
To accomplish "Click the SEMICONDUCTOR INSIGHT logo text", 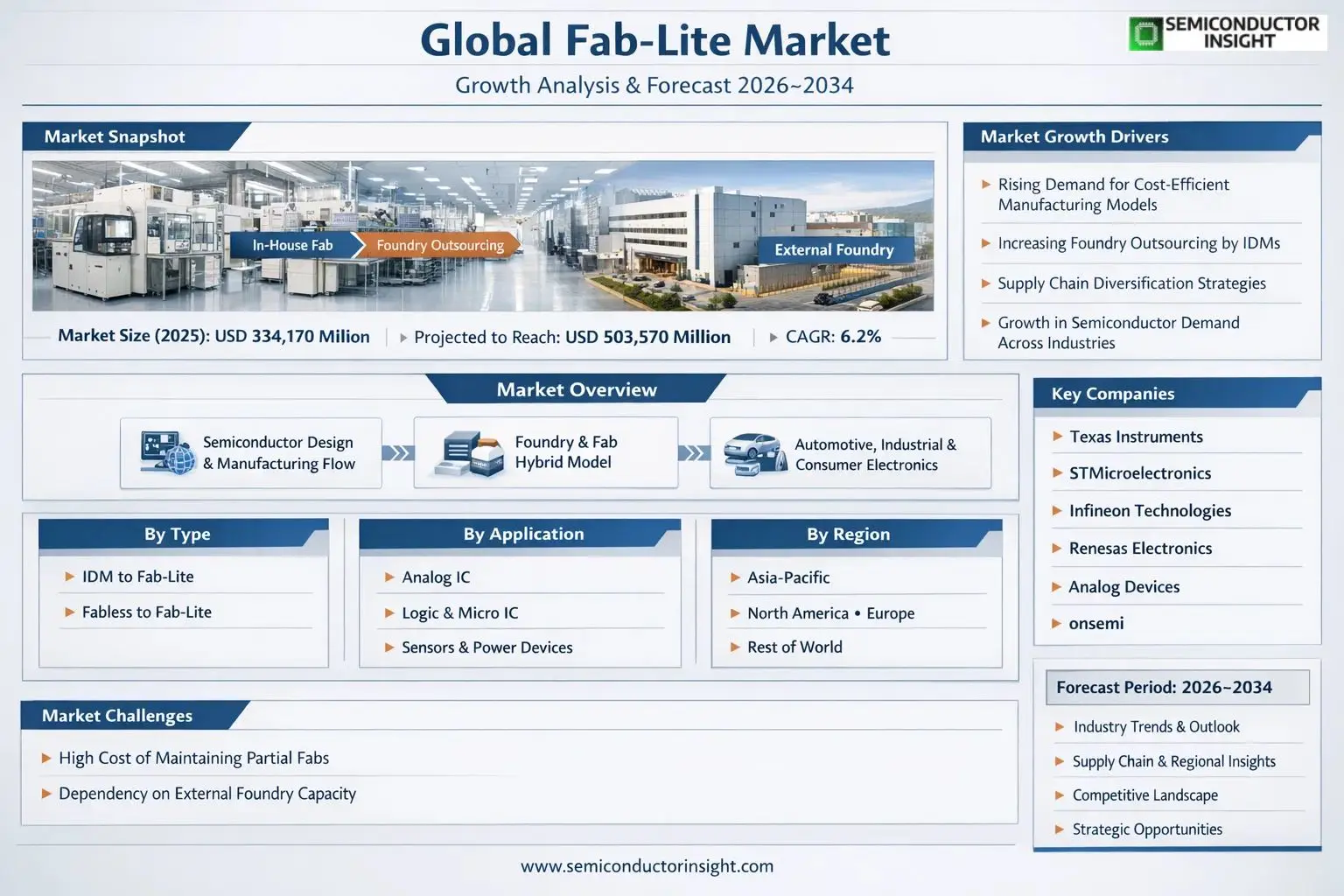I will point(1242,33).
